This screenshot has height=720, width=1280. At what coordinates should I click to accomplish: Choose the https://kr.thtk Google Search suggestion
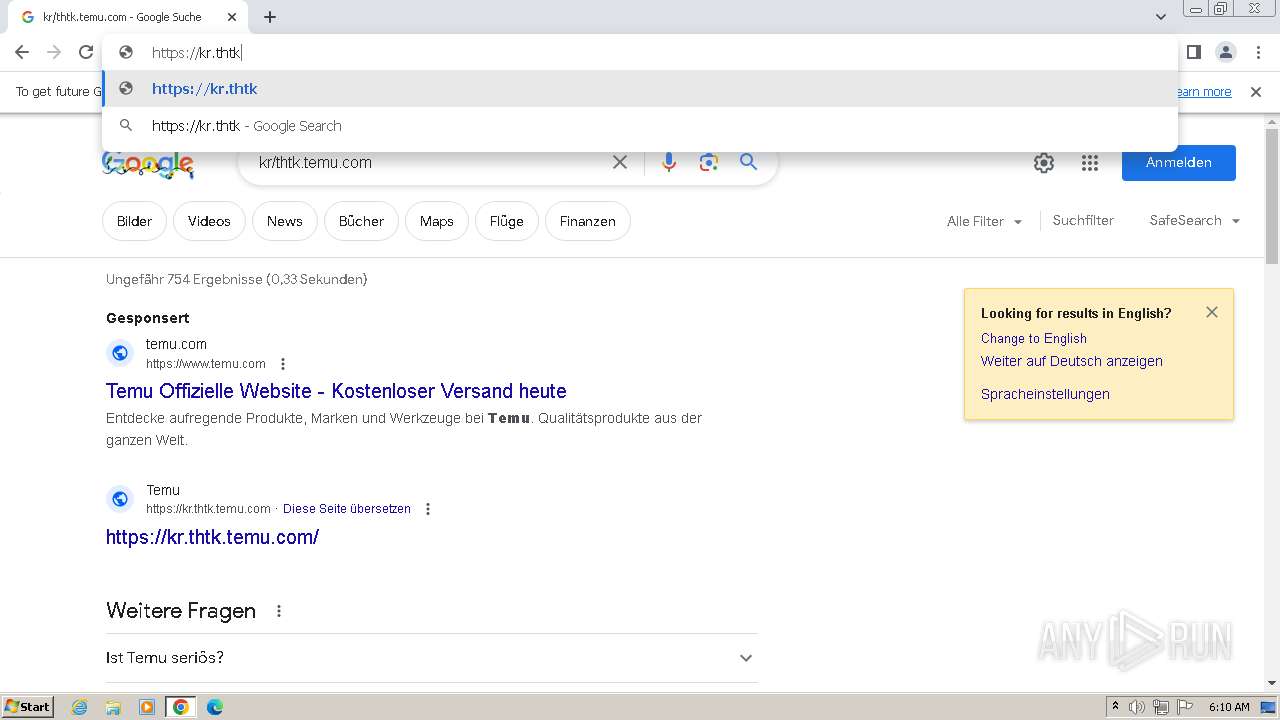click(x=640, y=126)
